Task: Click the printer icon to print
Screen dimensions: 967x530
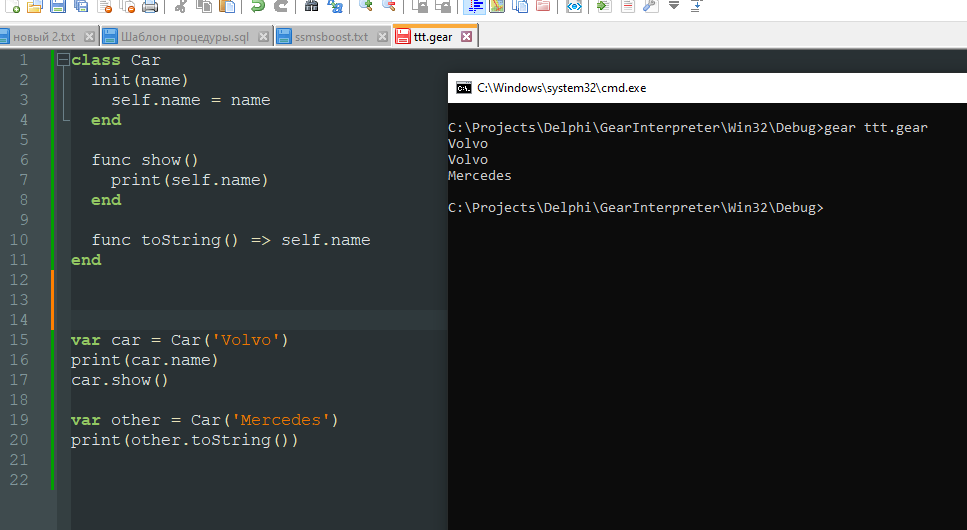Action: click(150, 6)
